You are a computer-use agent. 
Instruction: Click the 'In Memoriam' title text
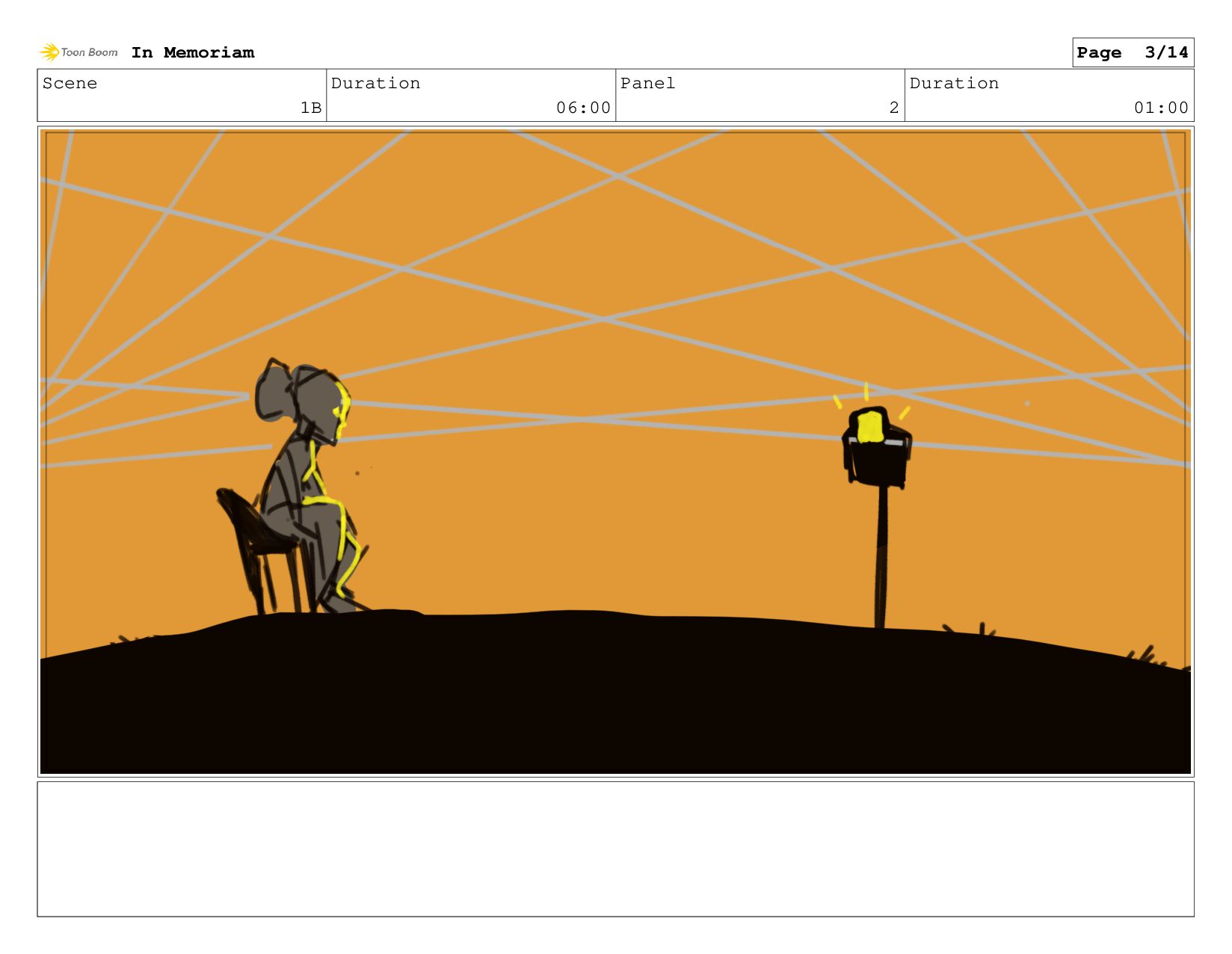(193, 52)
